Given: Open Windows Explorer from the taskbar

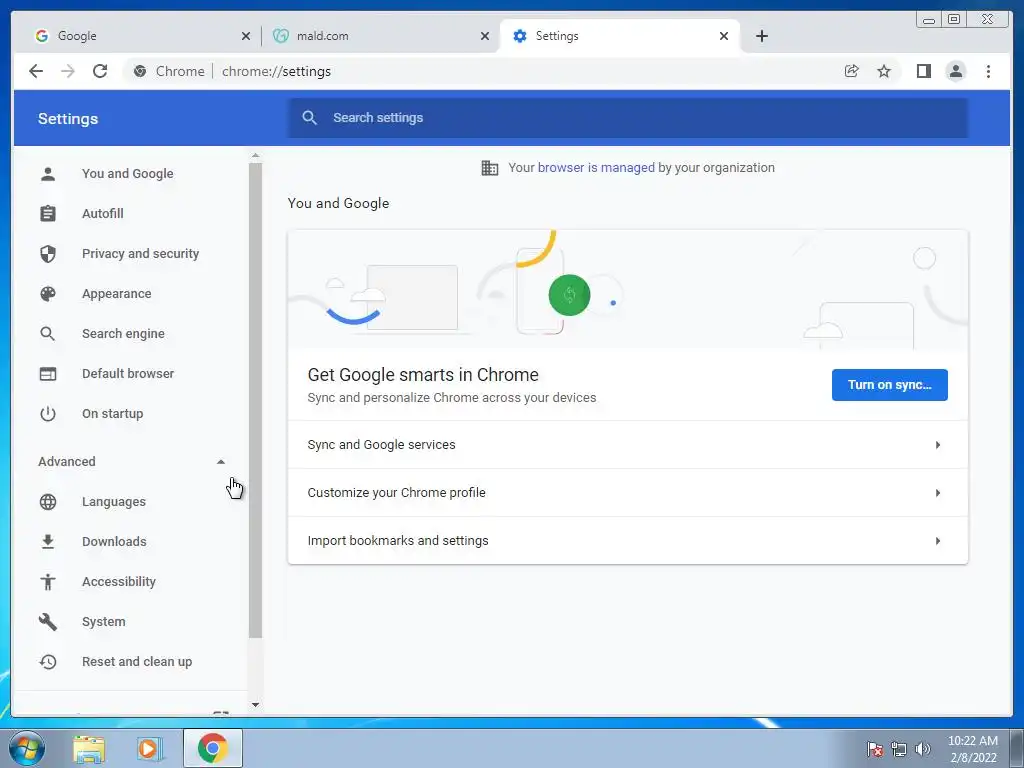Looking at the screenshot, I should [x=89, y=749].
